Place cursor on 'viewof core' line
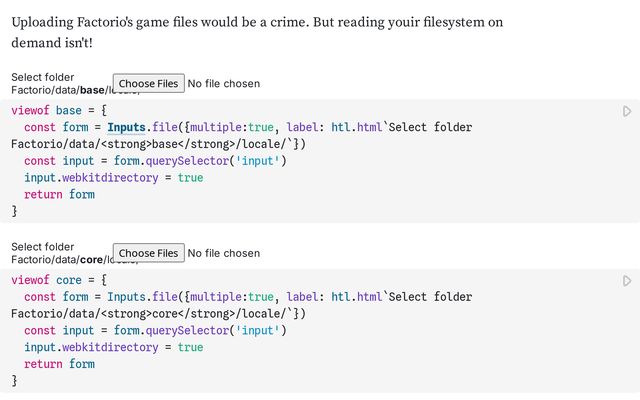Image resolution: width=640 pixels, height=400 pixels. tap(59, 280)
